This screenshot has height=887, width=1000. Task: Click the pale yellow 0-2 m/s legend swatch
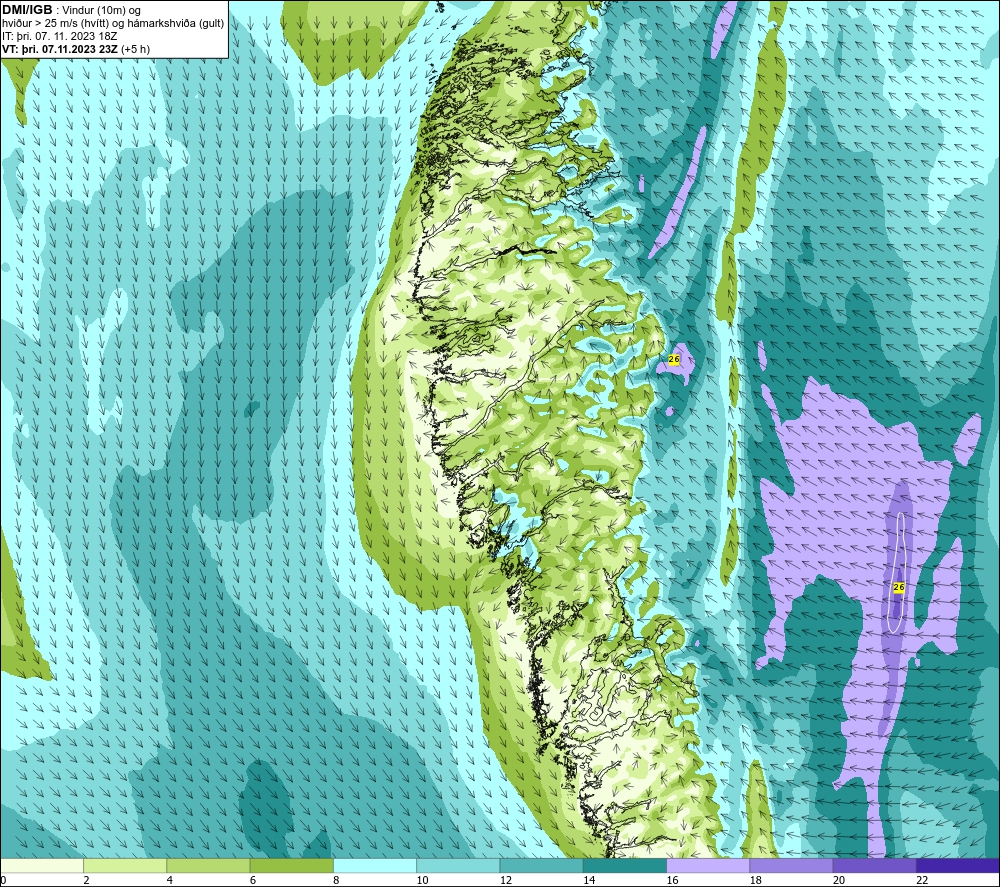tap(42, 865)
